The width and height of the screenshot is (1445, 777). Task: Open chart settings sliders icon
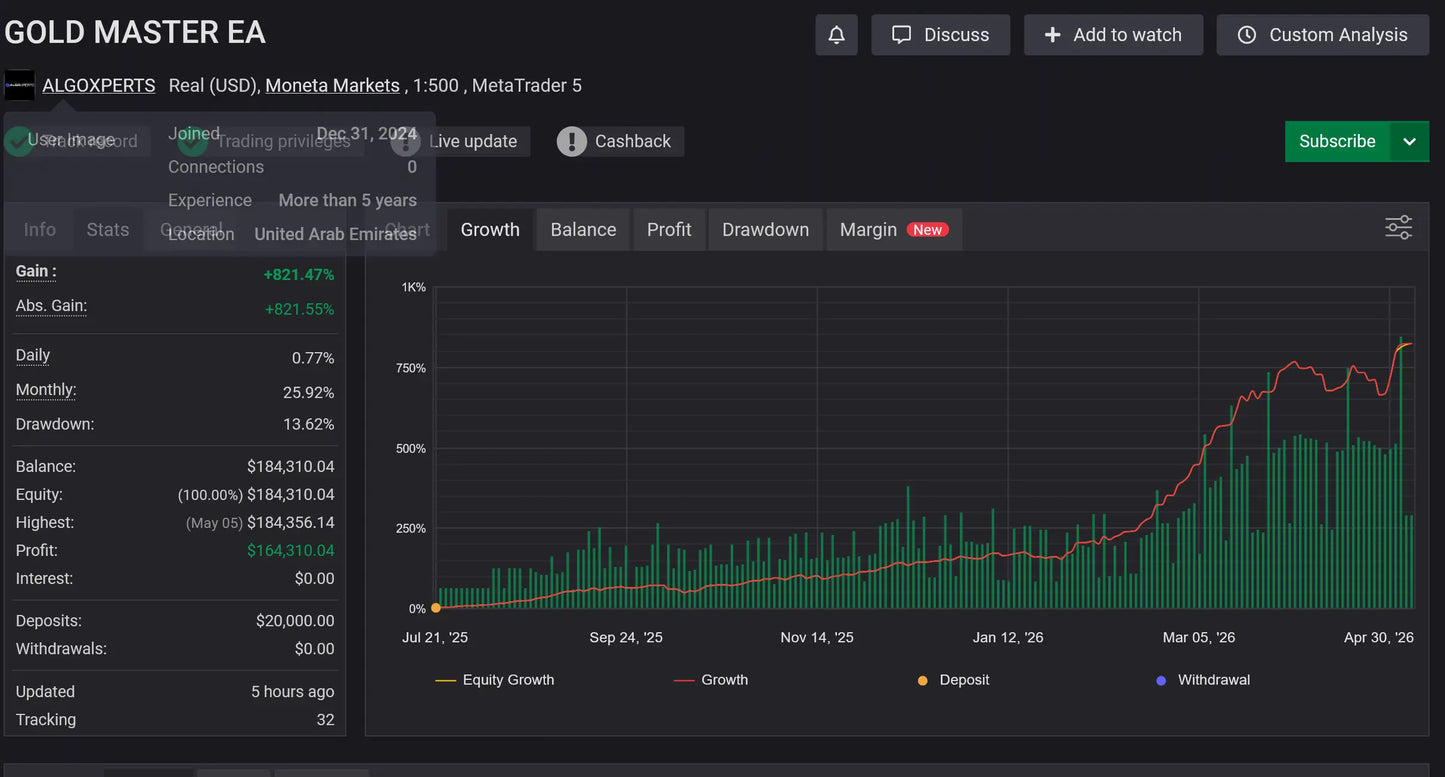(x=1398, y=228)
